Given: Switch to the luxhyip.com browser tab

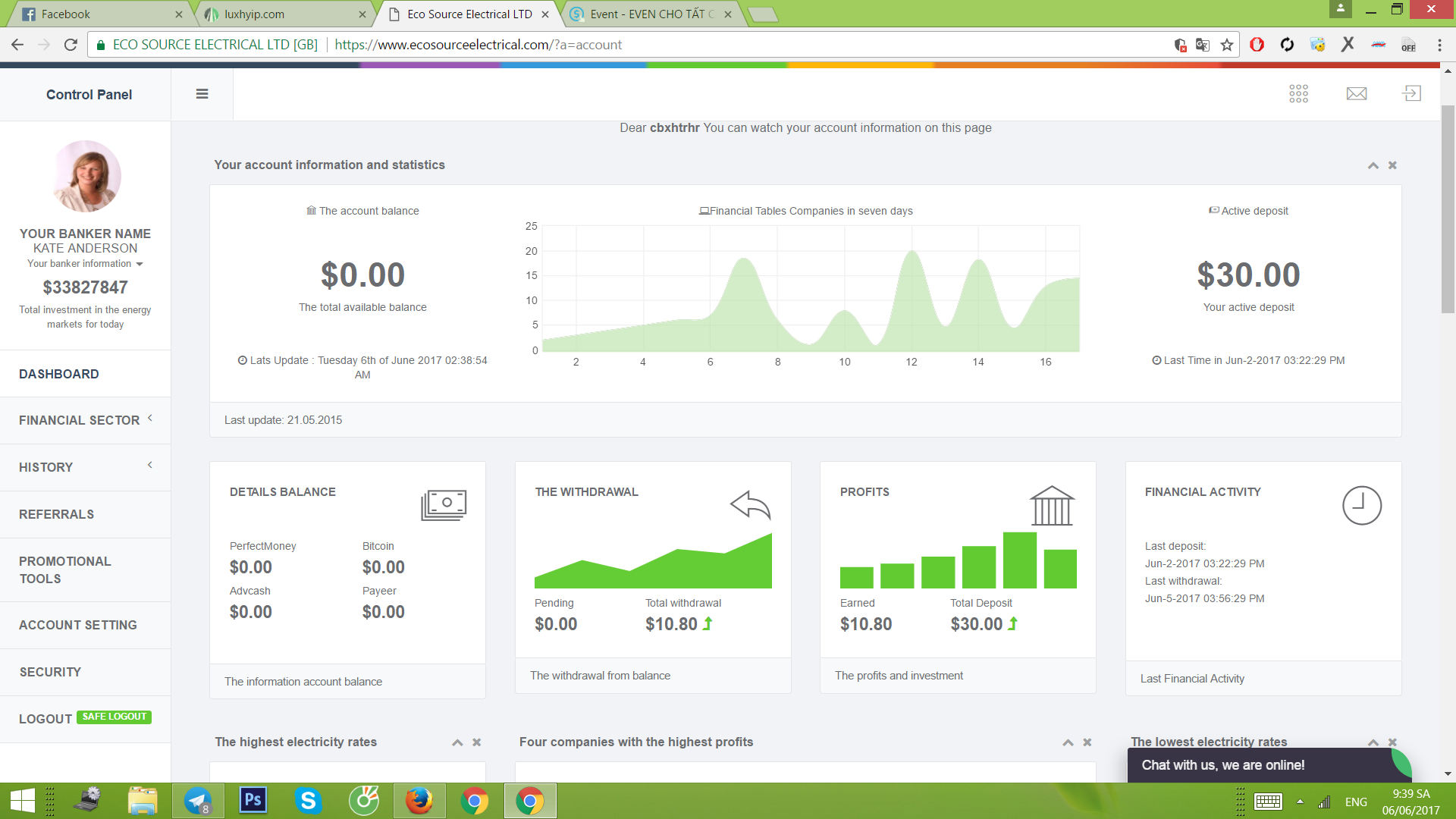Looking at the screenshot, I should [281, 14].
